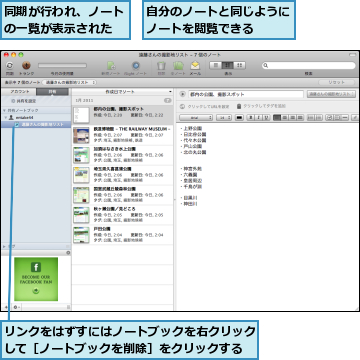Click the toolbar hide pill at the window's top-right
360x360 pixels.
352,55
